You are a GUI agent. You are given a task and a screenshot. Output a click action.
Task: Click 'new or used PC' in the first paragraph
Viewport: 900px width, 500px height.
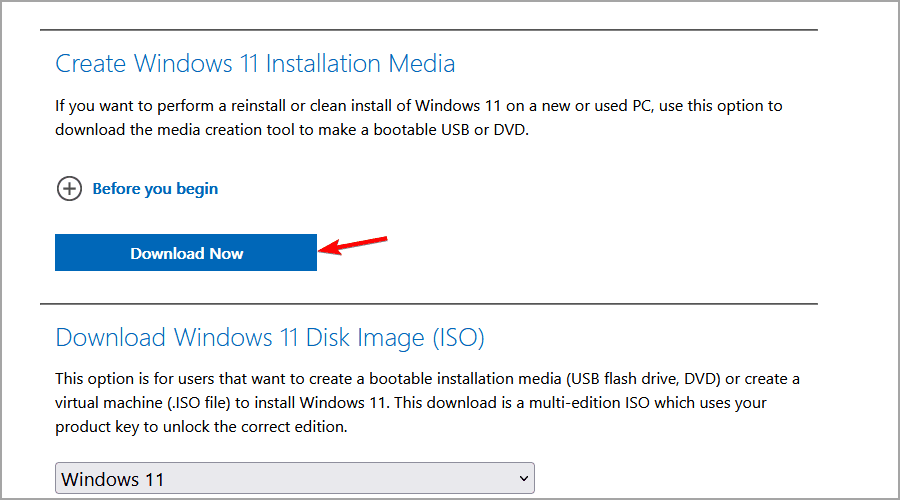click(573, 104)
